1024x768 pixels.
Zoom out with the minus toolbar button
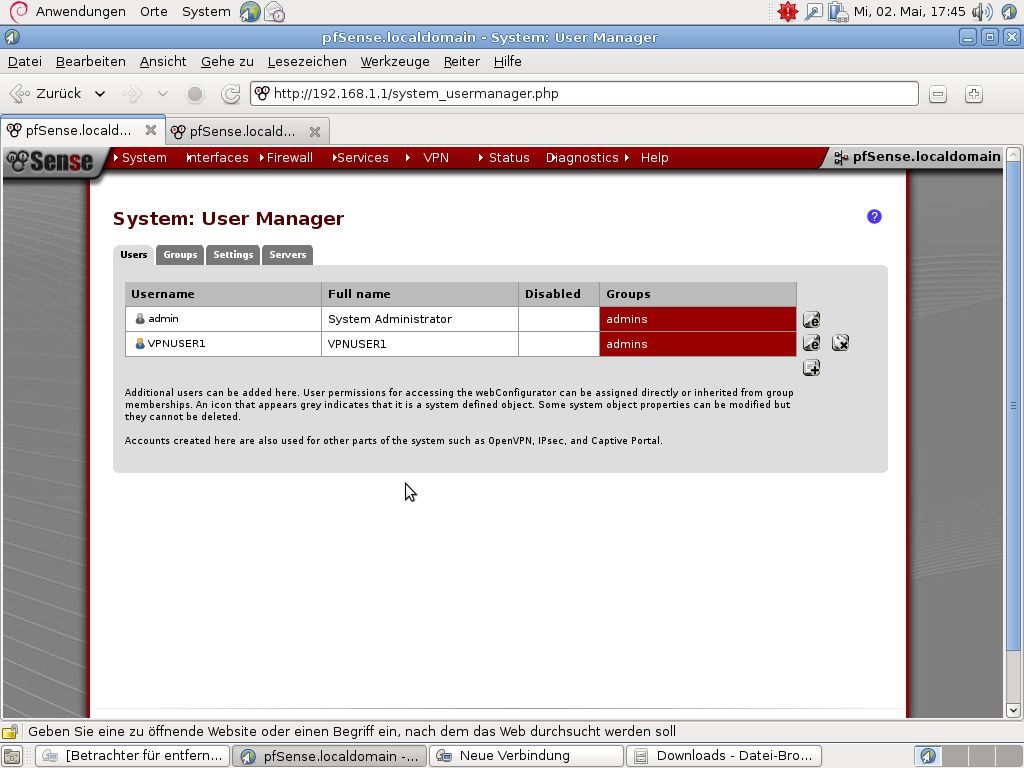938,94
